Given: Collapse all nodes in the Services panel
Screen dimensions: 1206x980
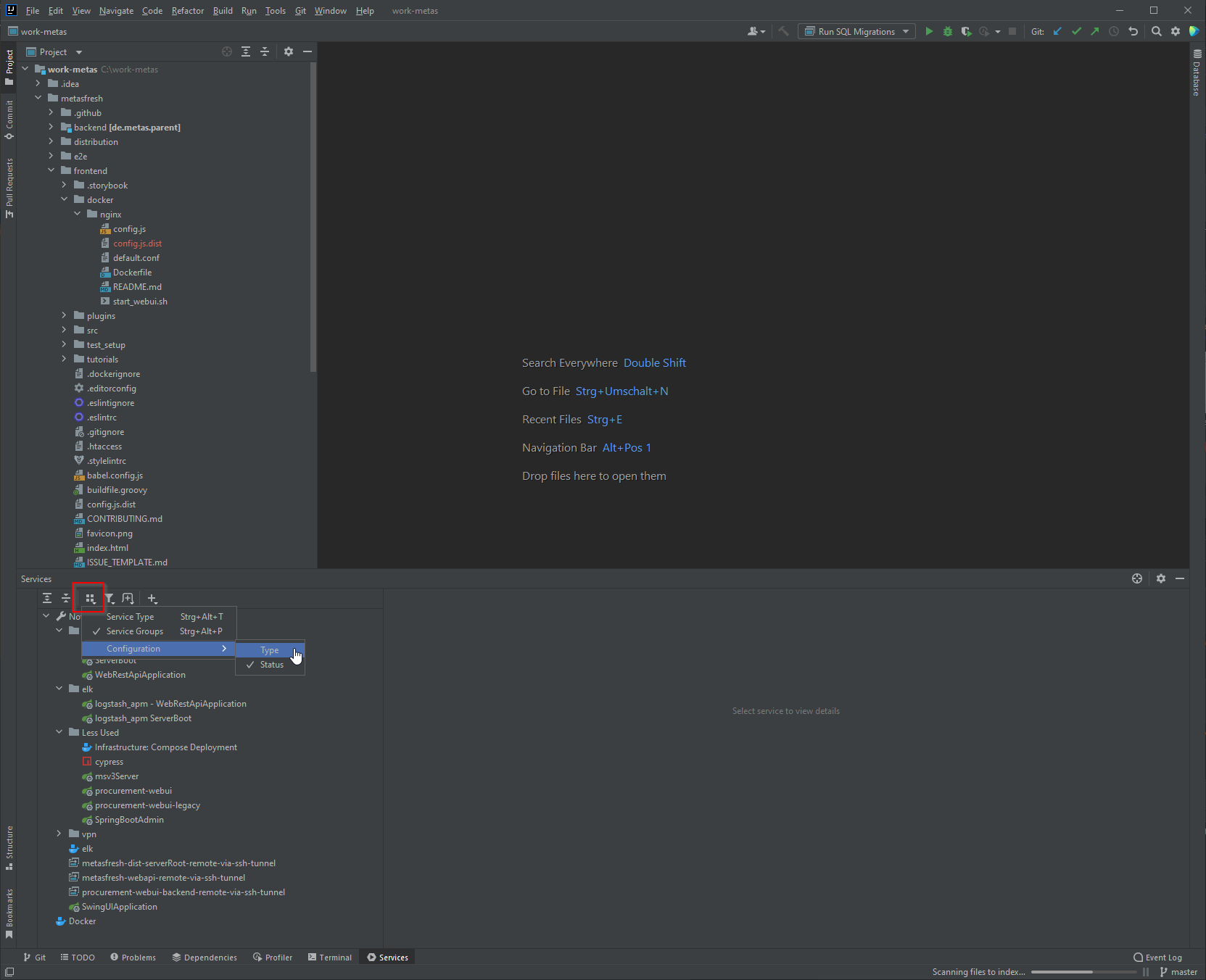Looking at the screenshot, I should (66, 599).
